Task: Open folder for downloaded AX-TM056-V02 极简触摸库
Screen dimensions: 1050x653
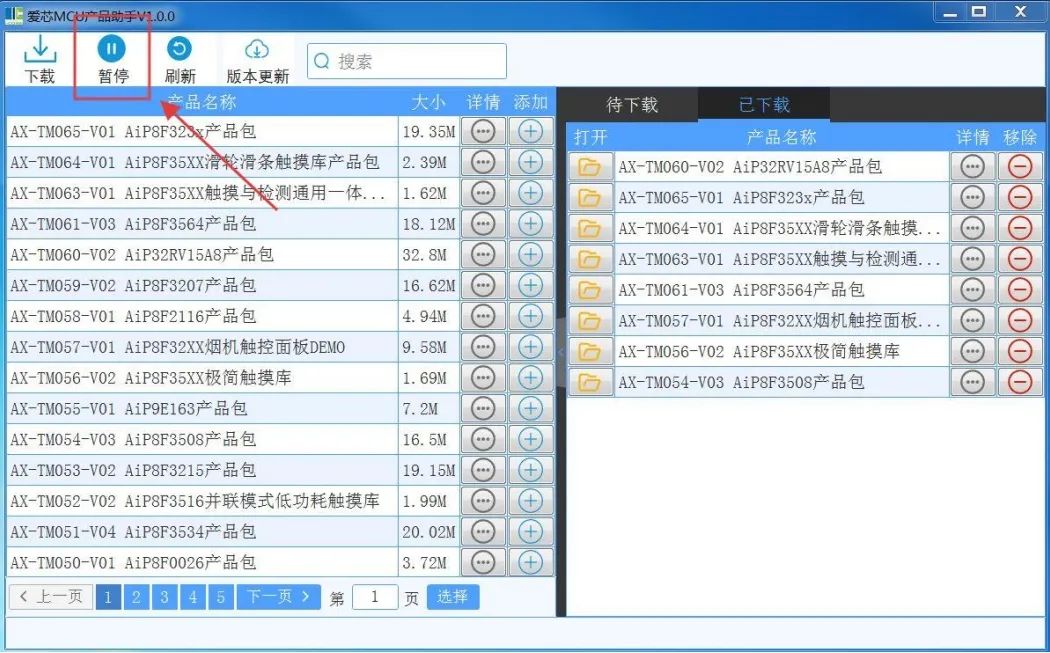Action: pyautogui.click(x=590, y=351)
